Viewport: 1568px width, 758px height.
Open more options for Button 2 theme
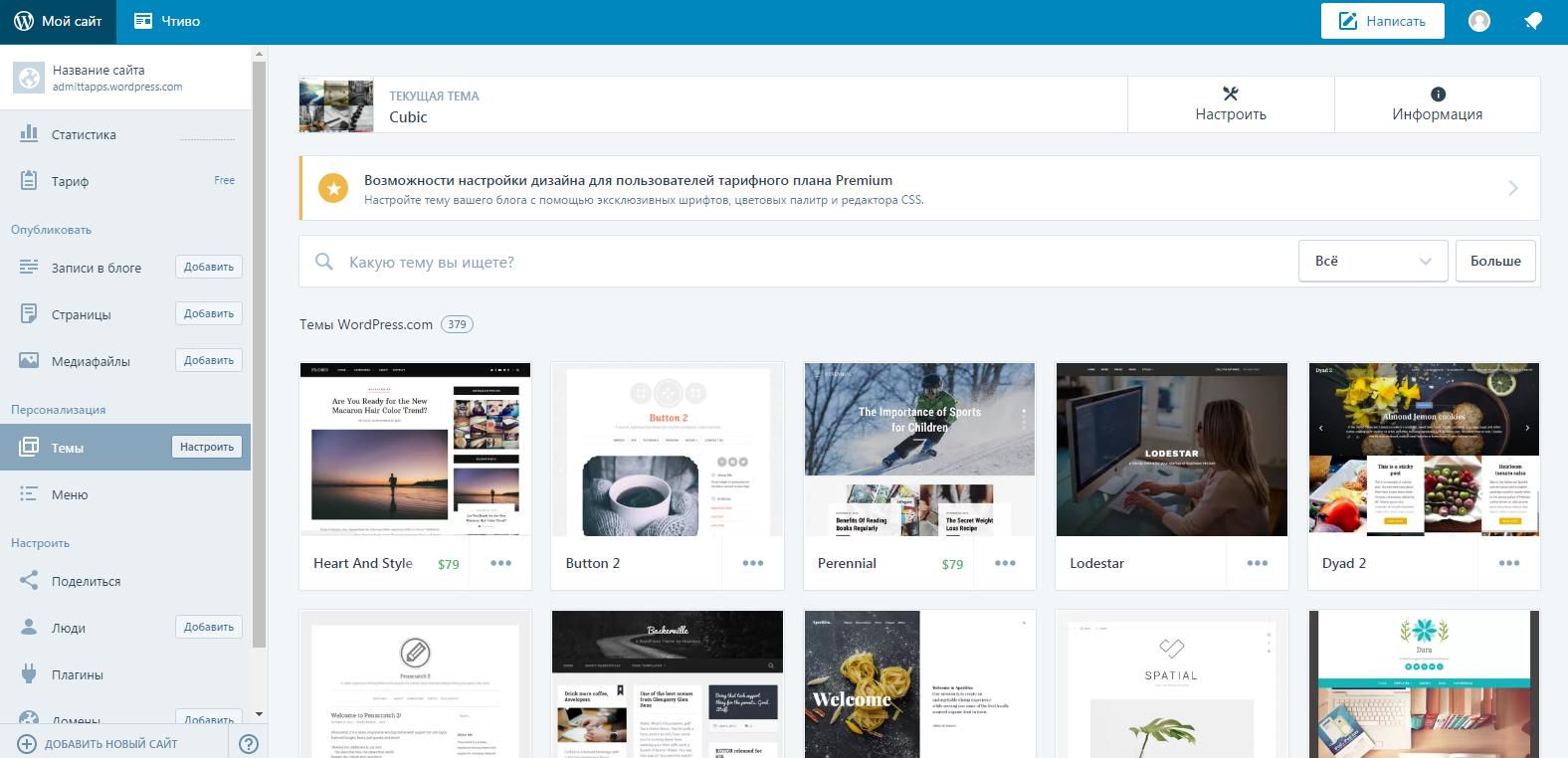(752, 563)
